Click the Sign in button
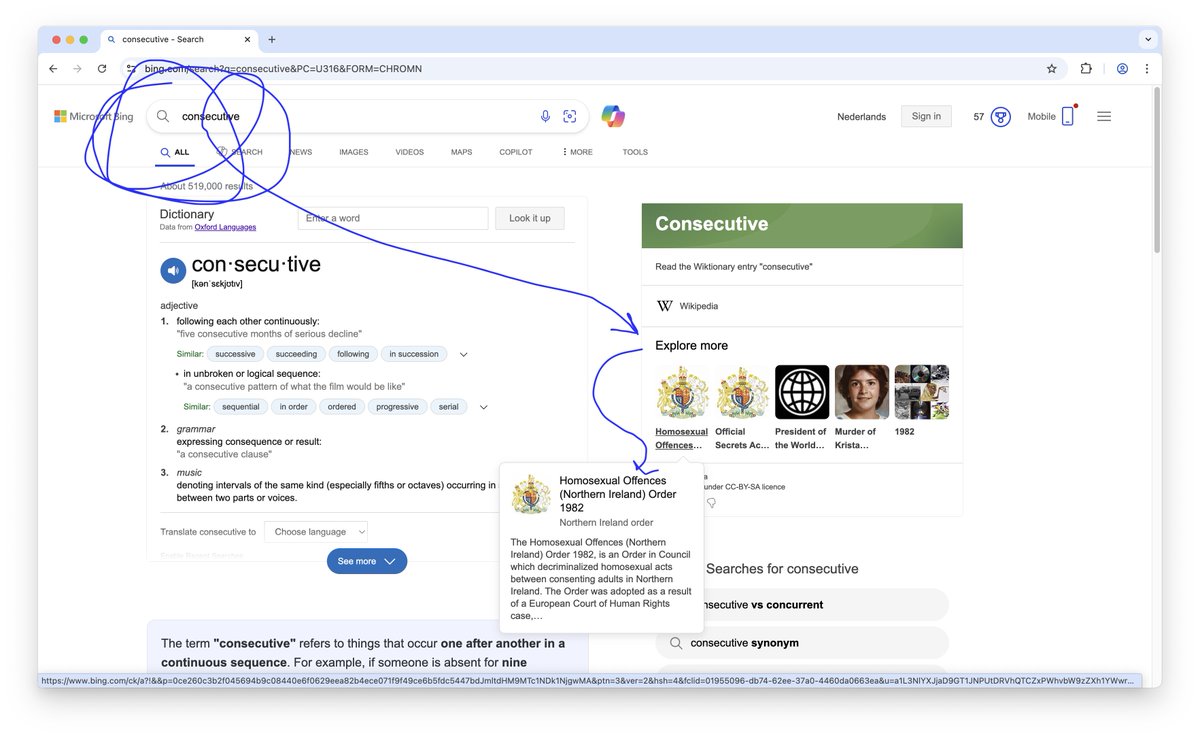Image resolution: width=1200 pixels, height=738 pixels. pos(925,116)
